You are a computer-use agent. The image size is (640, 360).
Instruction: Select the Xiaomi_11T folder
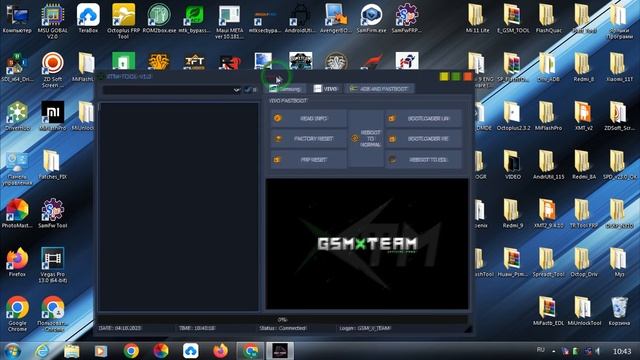[x=619, y=67]
